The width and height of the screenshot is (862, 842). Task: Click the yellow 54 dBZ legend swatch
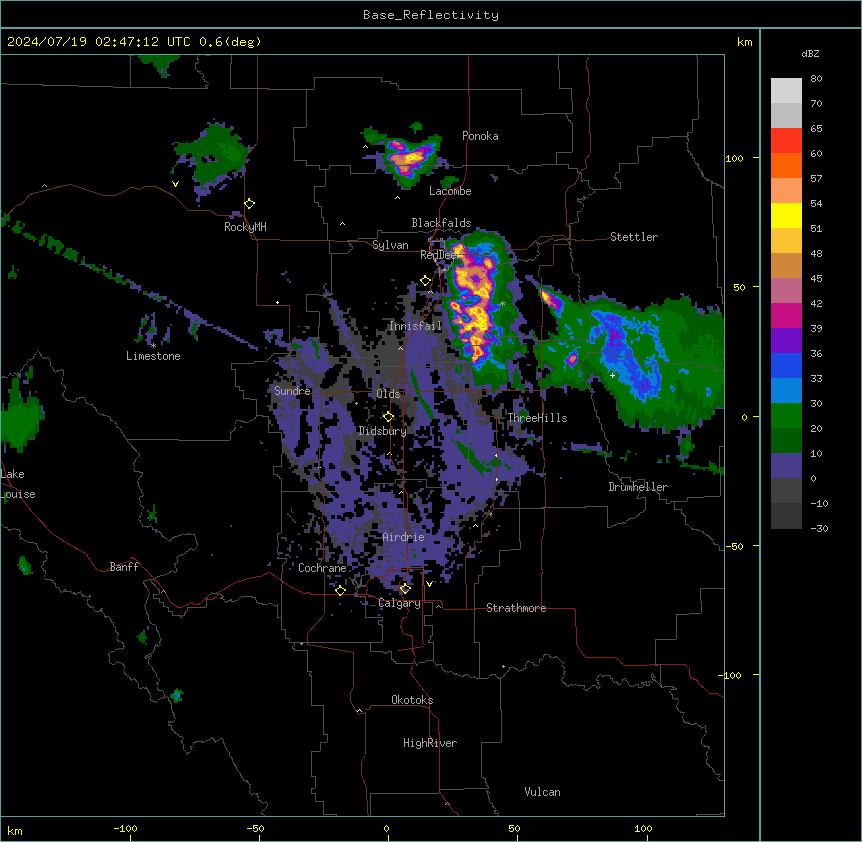[x=786, y=215]
